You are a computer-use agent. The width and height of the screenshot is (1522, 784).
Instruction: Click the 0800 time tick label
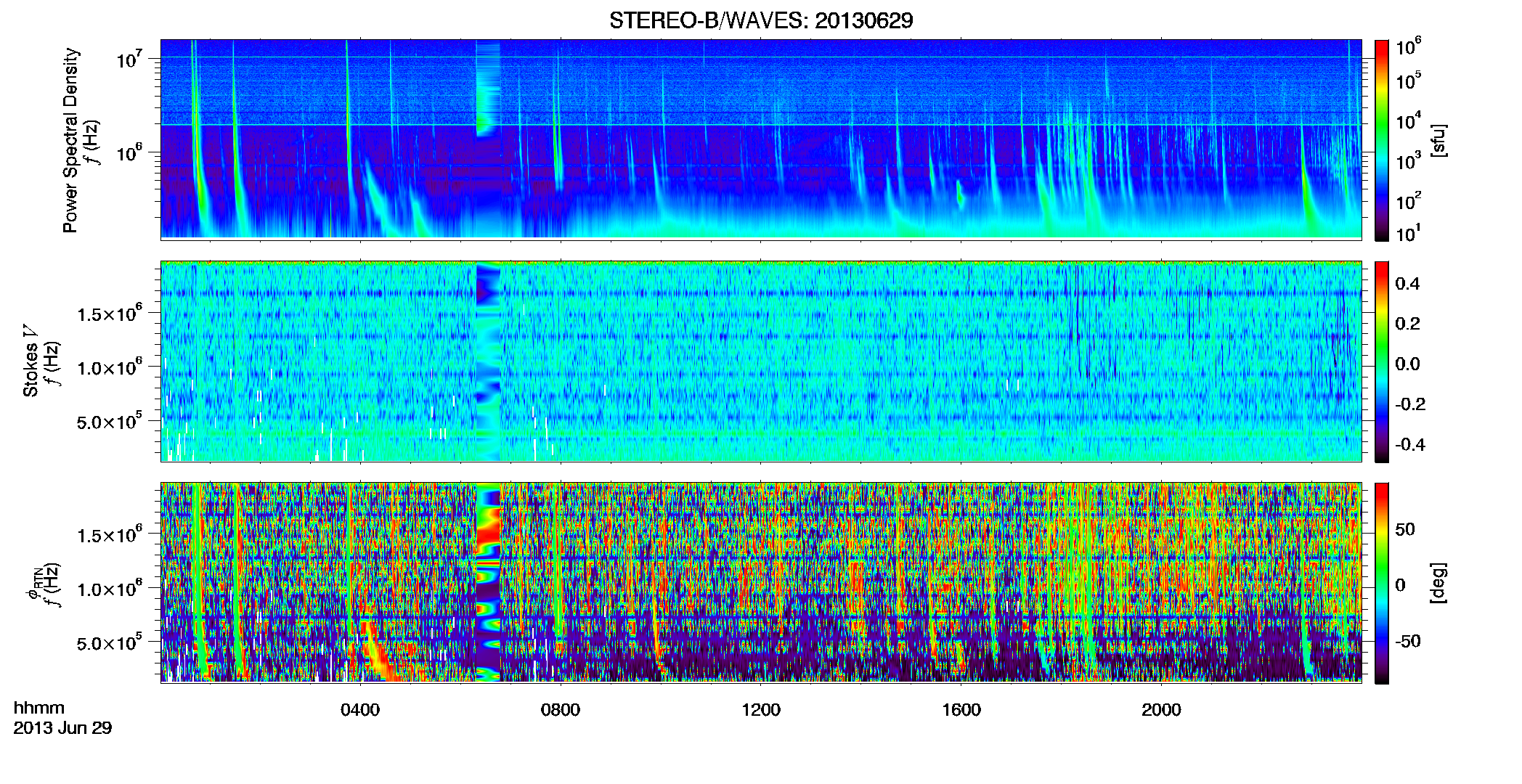click(561, 710)
